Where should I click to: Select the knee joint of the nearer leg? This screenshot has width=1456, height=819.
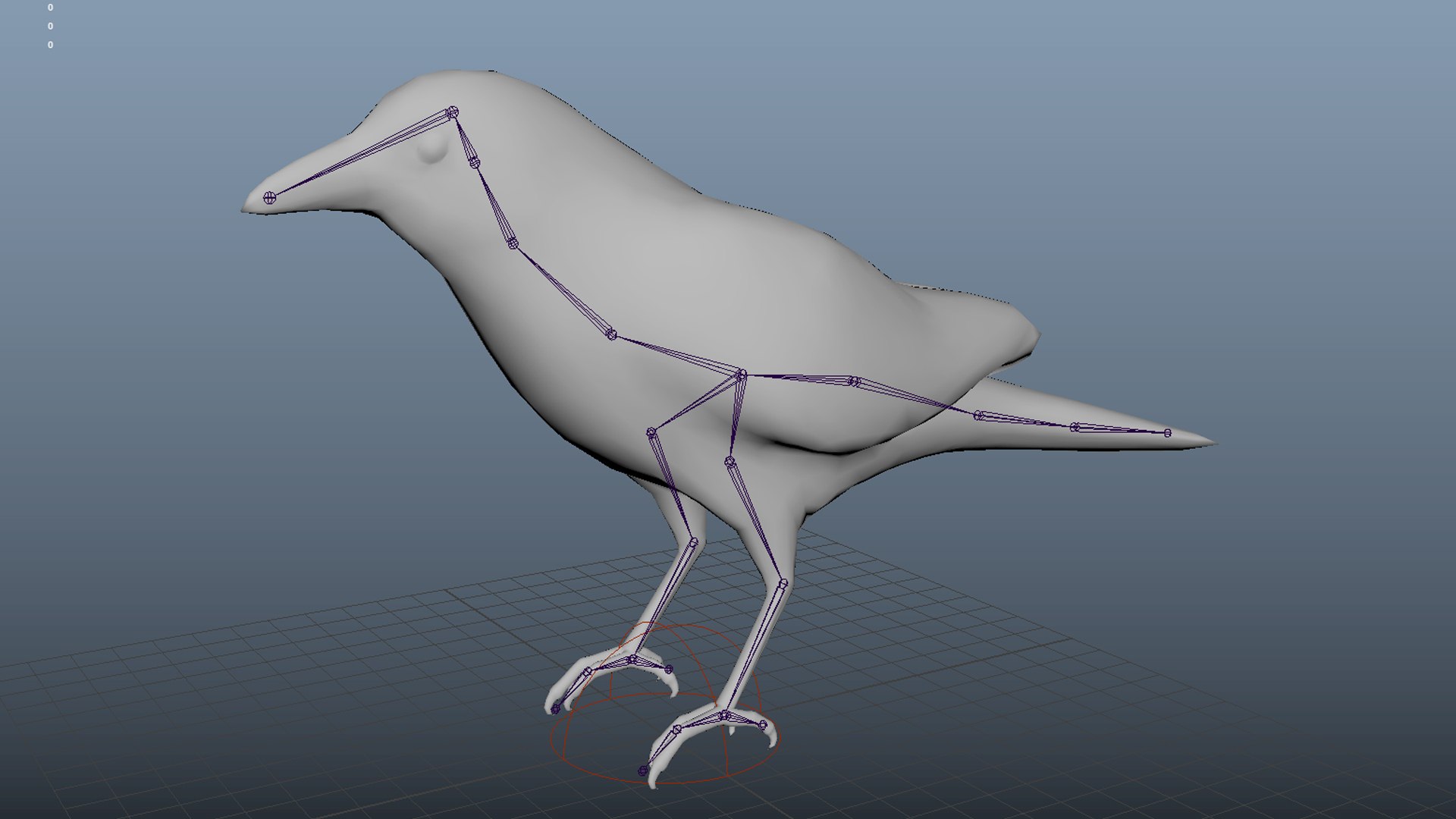click(x=730, y=461)
